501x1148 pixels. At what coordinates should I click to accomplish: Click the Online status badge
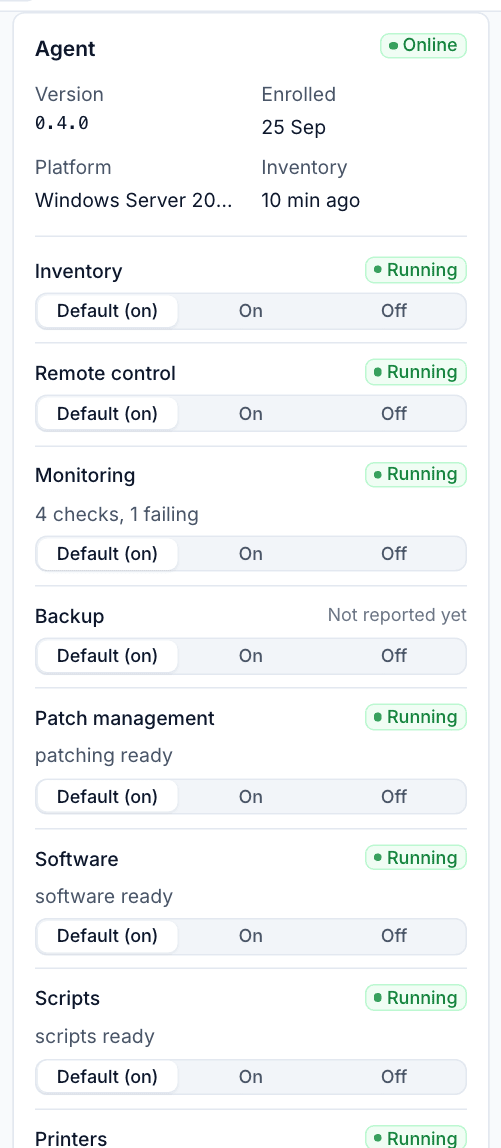click(x=423, y=45)
